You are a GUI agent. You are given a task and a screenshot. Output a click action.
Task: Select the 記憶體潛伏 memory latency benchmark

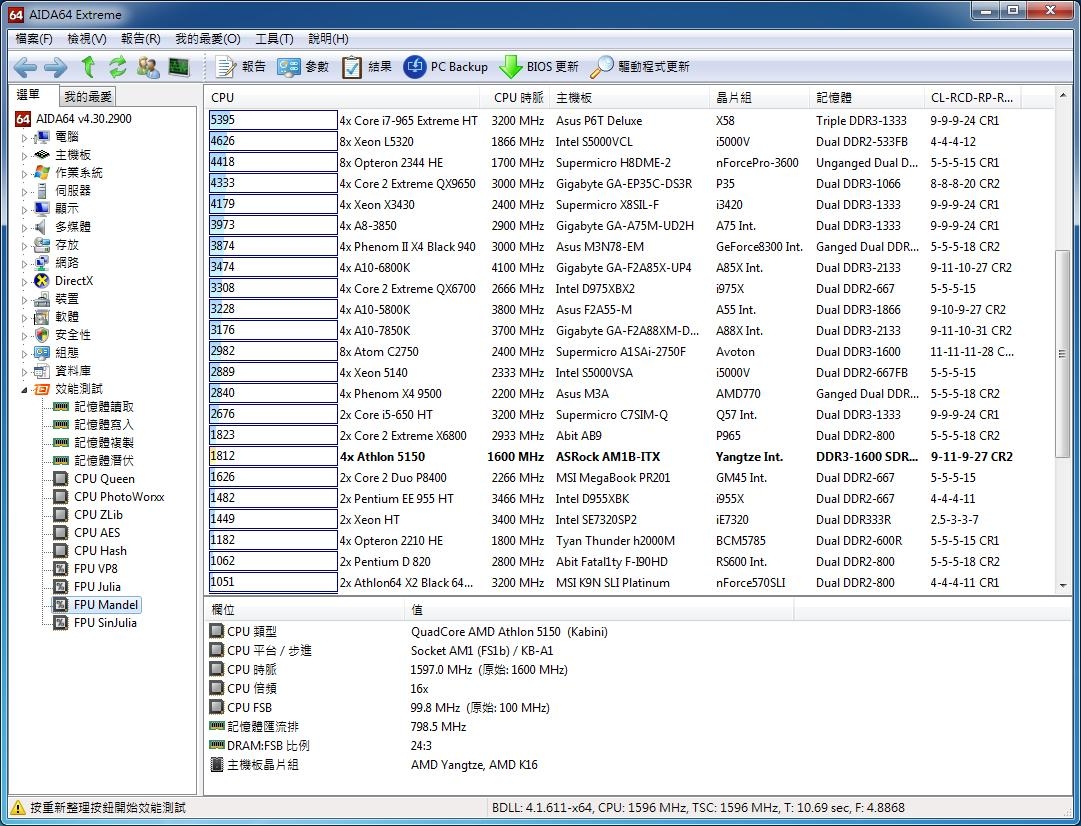(x=103, y=461)
